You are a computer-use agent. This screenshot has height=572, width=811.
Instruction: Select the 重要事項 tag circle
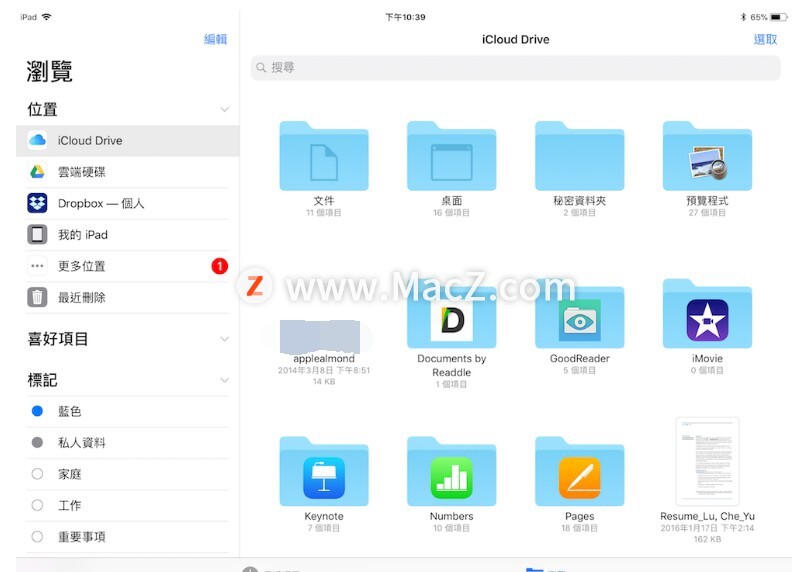coord(37,537)
